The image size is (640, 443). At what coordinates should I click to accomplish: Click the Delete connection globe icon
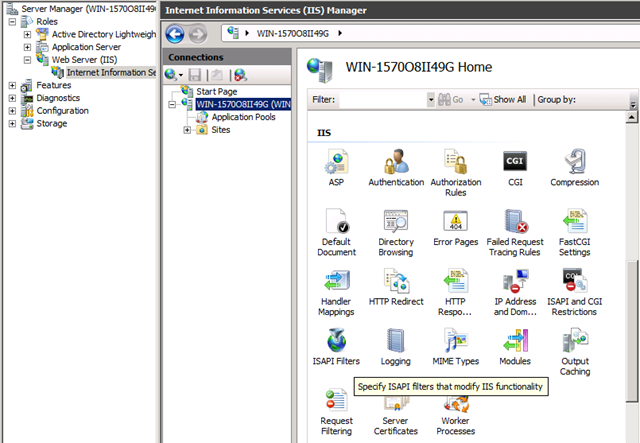pyautogui.click(x=240, y=75)
